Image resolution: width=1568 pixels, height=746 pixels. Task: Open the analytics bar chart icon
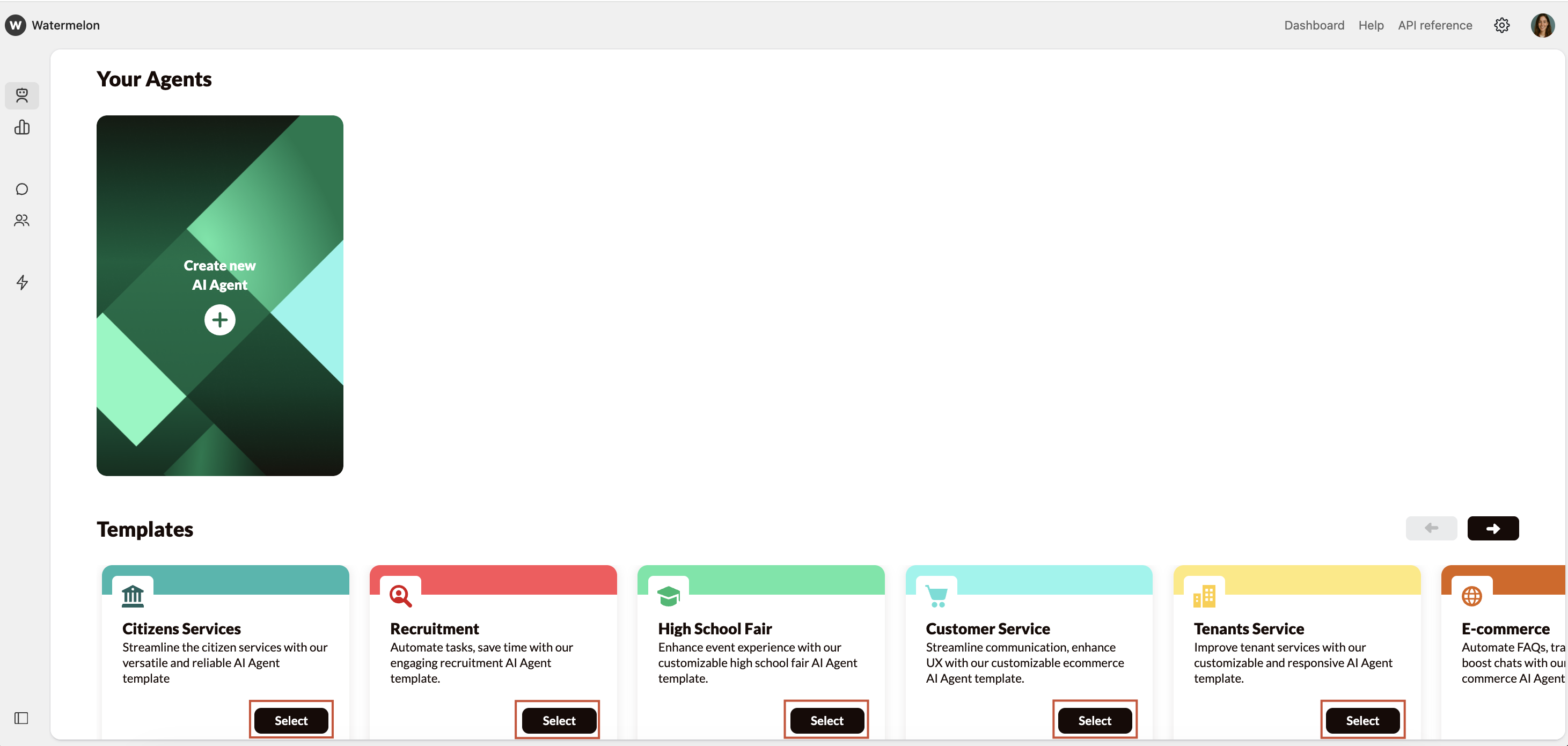22,127
